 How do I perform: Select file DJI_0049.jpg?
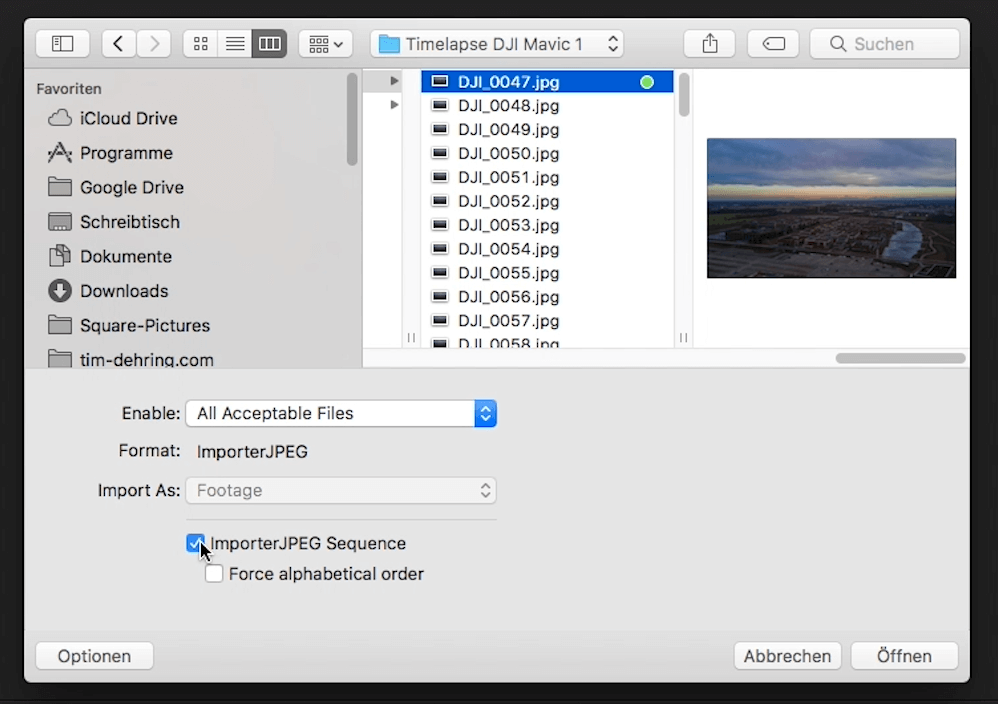click(547, 129)
